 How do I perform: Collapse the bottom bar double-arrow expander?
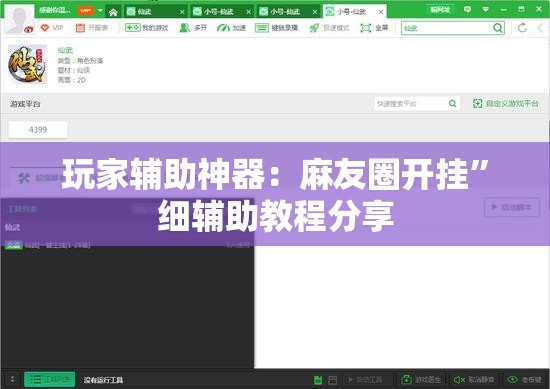tap(12, 379)
